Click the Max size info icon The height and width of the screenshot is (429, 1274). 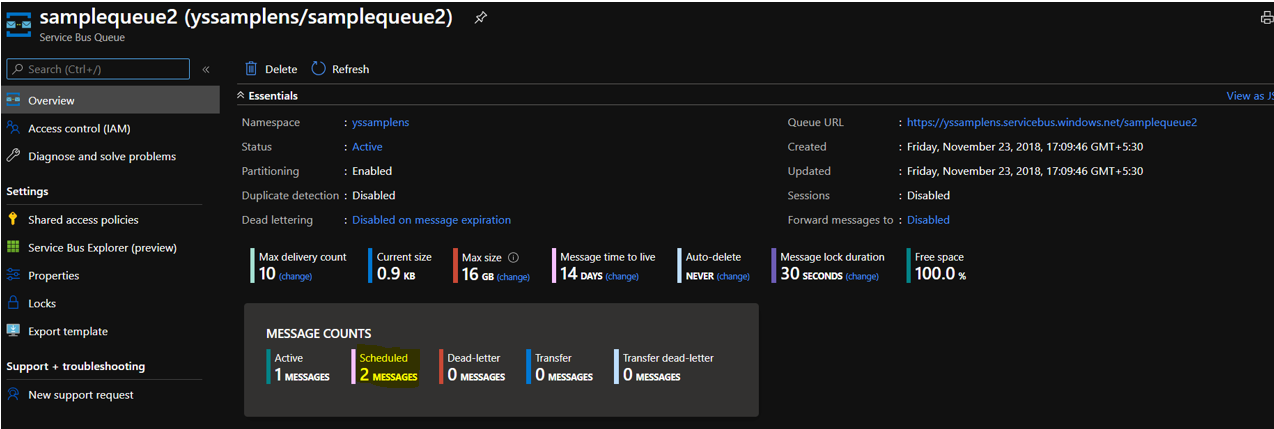pyautogui.click(x=513, y=257)
